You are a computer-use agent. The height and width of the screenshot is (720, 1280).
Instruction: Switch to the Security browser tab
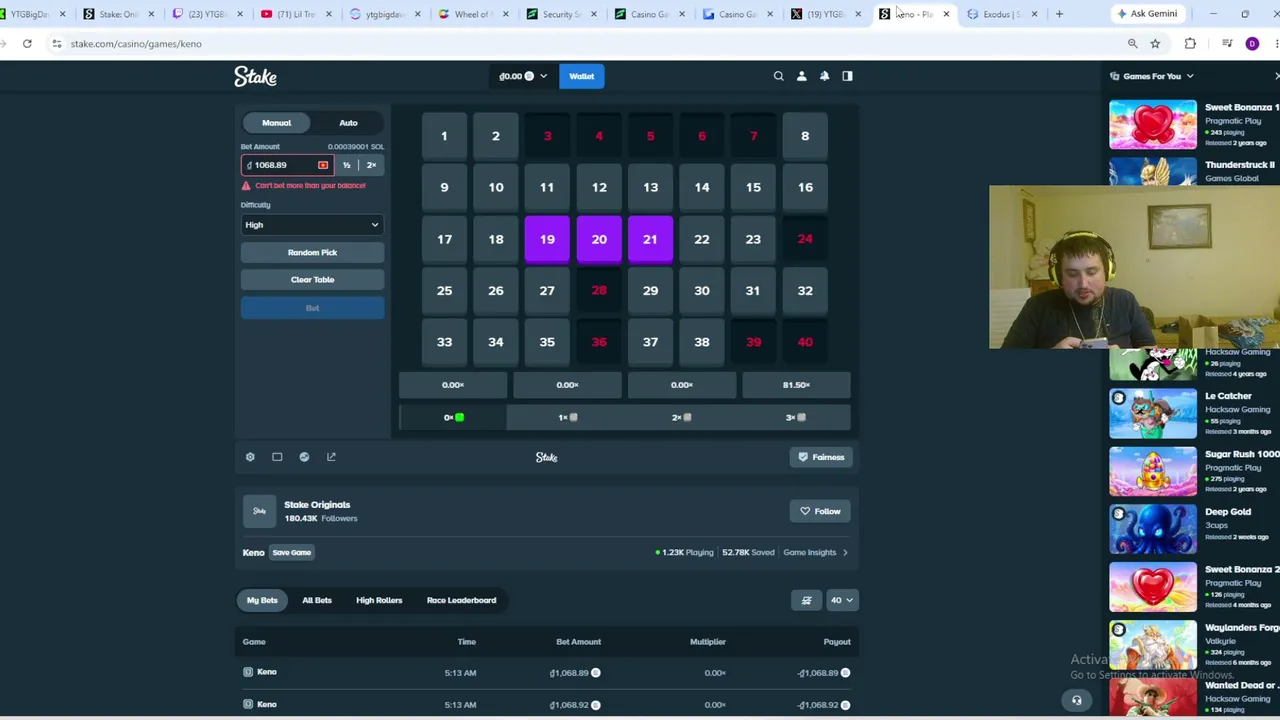click(560, 14)
